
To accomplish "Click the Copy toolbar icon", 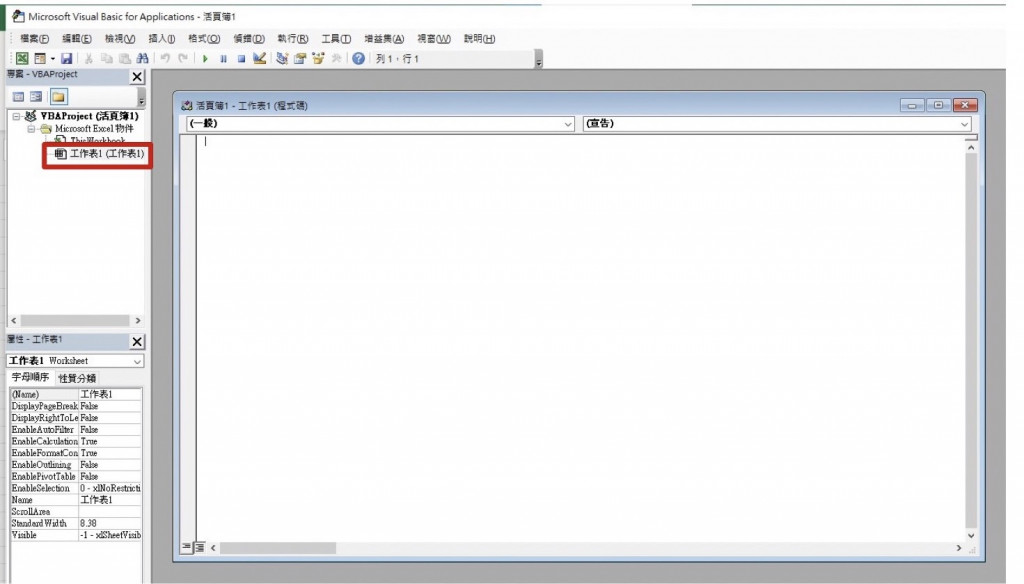I will click(x=106, y=59).
